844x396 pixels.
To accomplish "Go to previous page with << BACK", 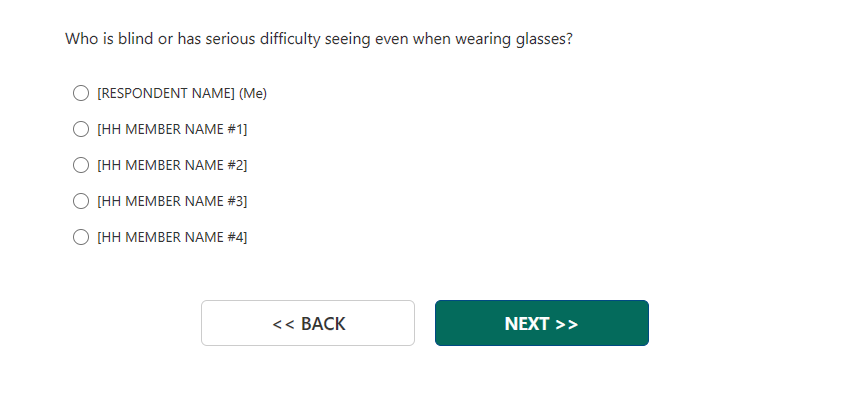I will [308, 323].
